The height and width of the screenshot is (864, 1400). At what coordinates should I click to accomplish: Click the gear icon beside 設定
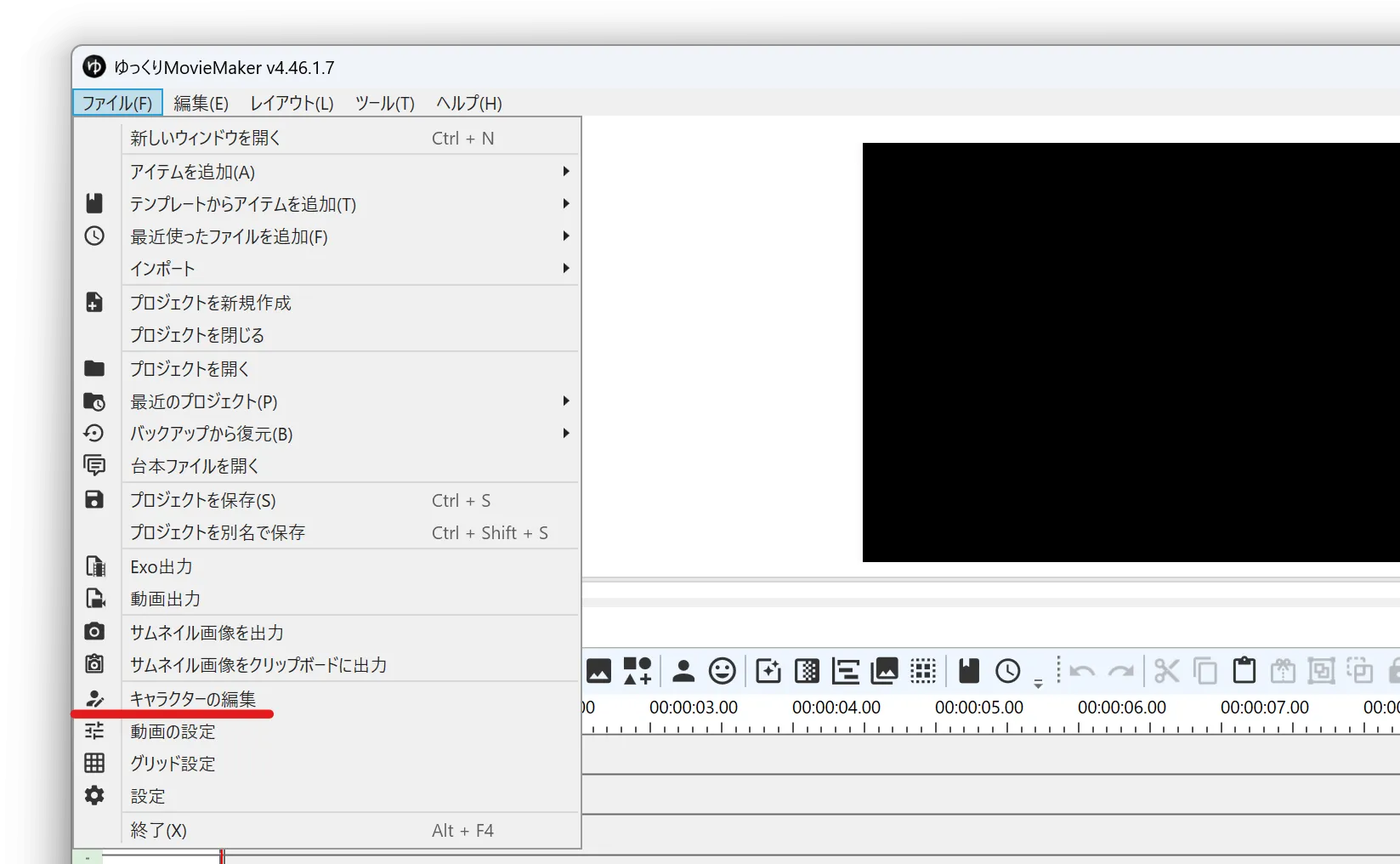94,795
